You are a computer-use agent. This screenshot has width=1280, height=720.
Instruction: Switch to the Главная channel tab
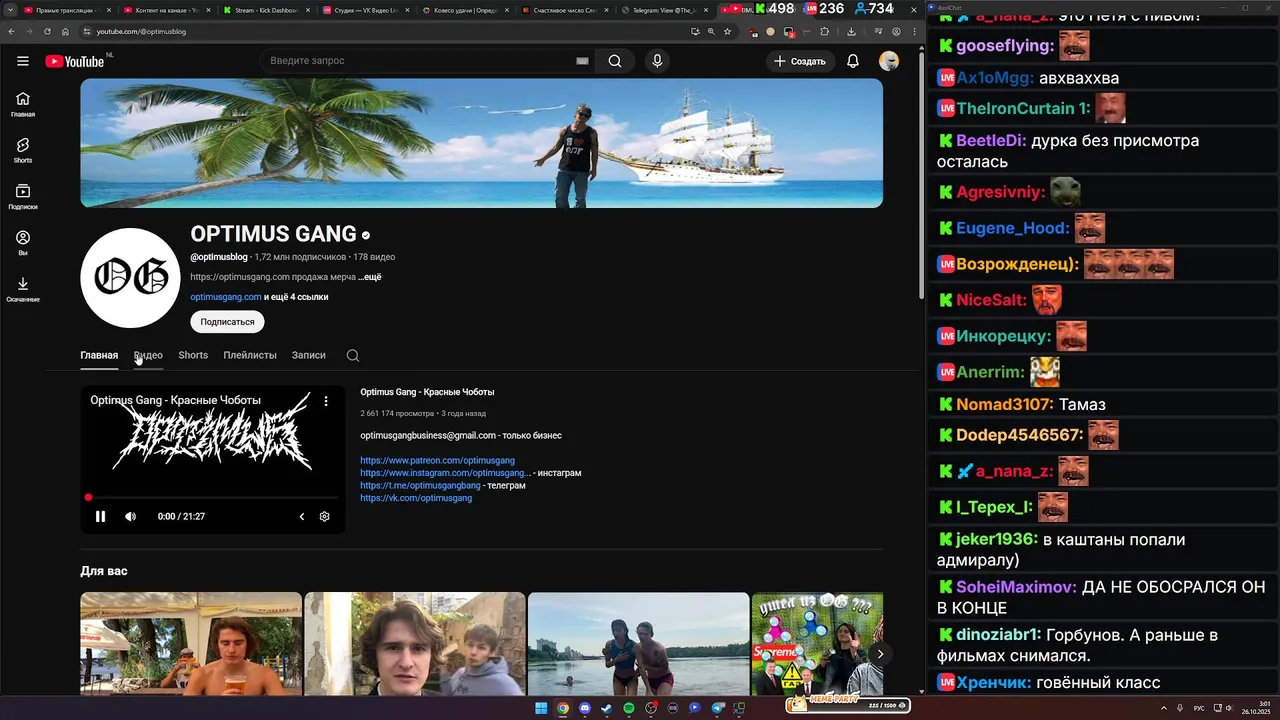tap(99, 355)
